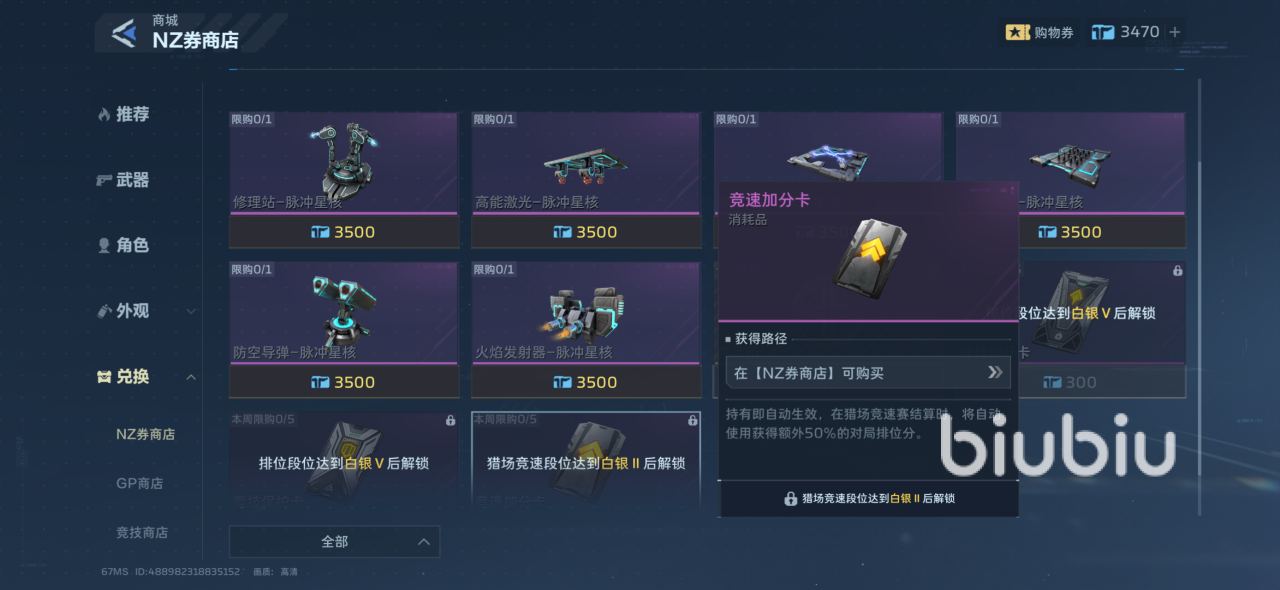Screen dimensions: 1280x590
Task: Go to the GP商店 sub-tab
Action: pos(140,483)
